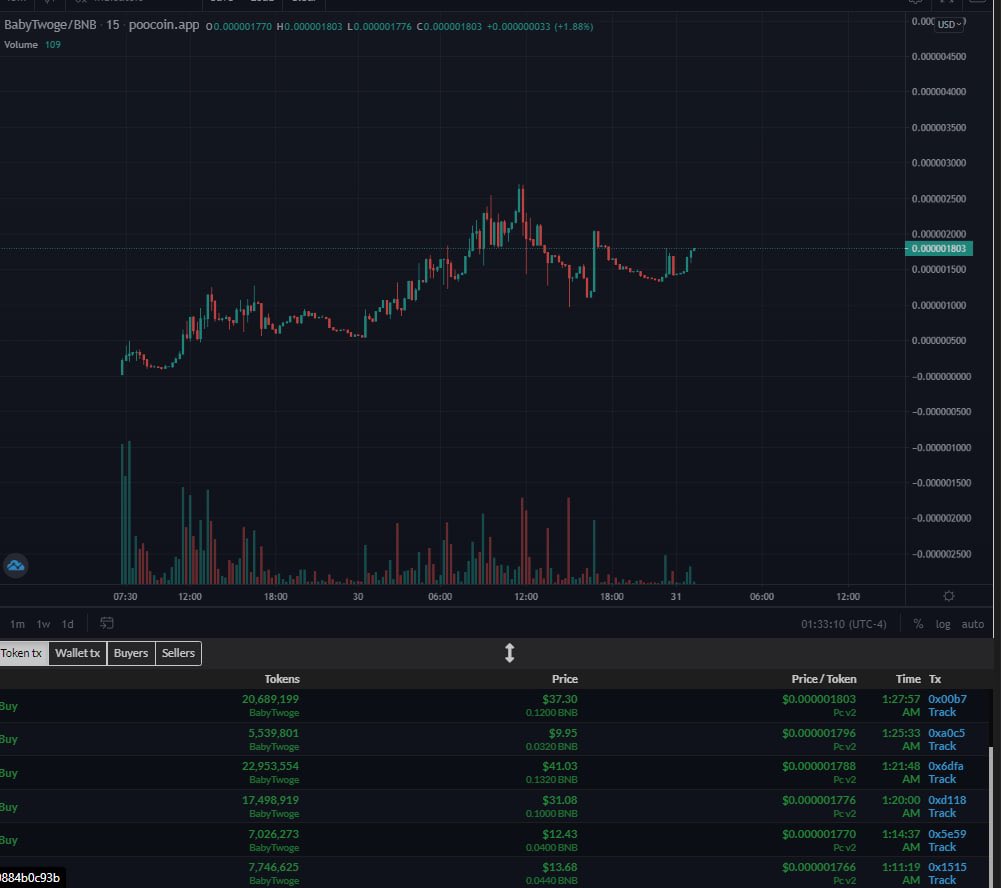Open transaction link 0x00b7
1001x888 pixels.
pyautogui.click(x=947, y=699)
